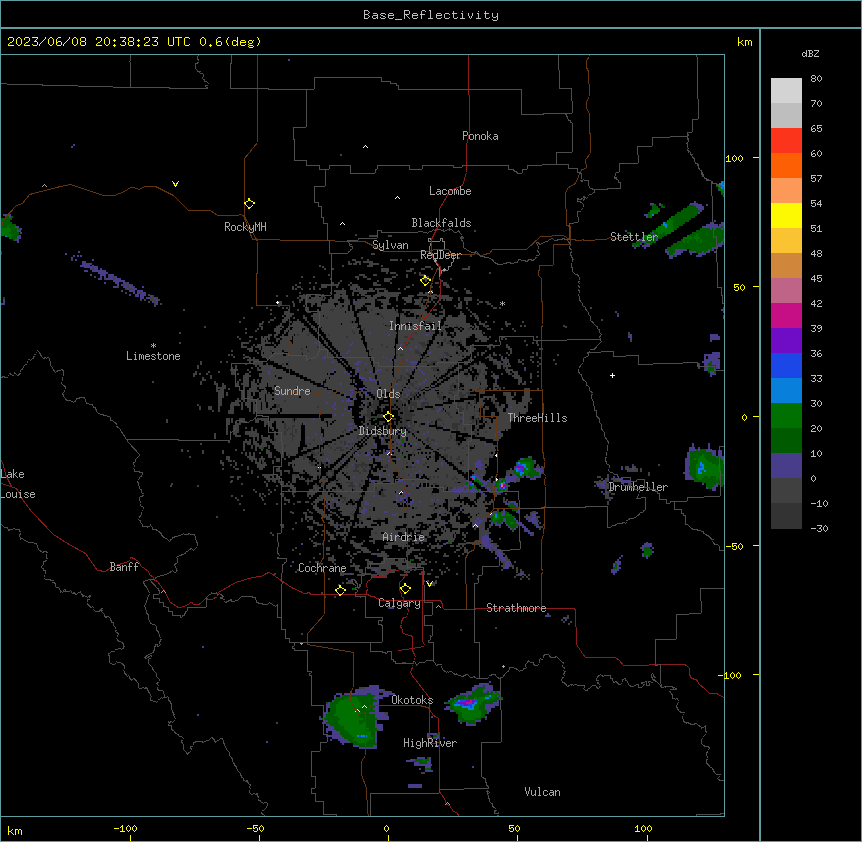Screen dimensions: 862x842
Task: Click the RockyMH label
Action: [x=245, y=227]
